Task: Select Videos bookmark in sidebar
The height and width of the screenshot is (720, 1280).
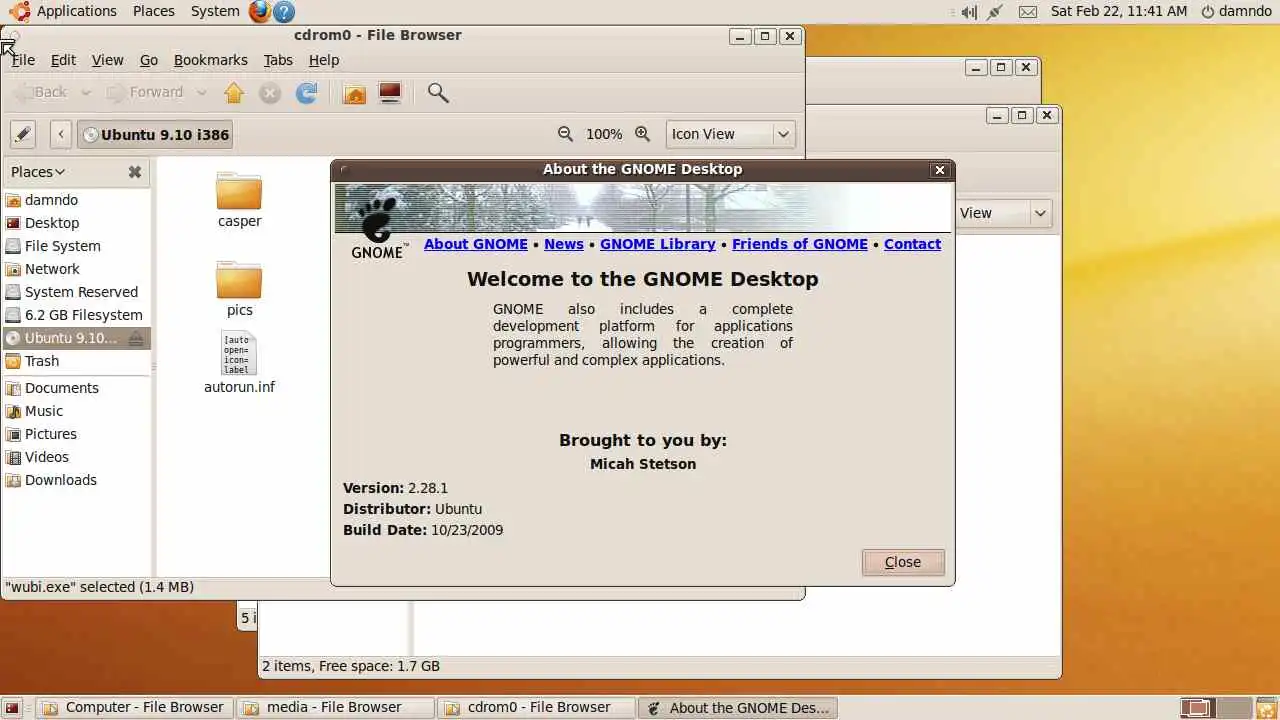Action: (76, 457)
